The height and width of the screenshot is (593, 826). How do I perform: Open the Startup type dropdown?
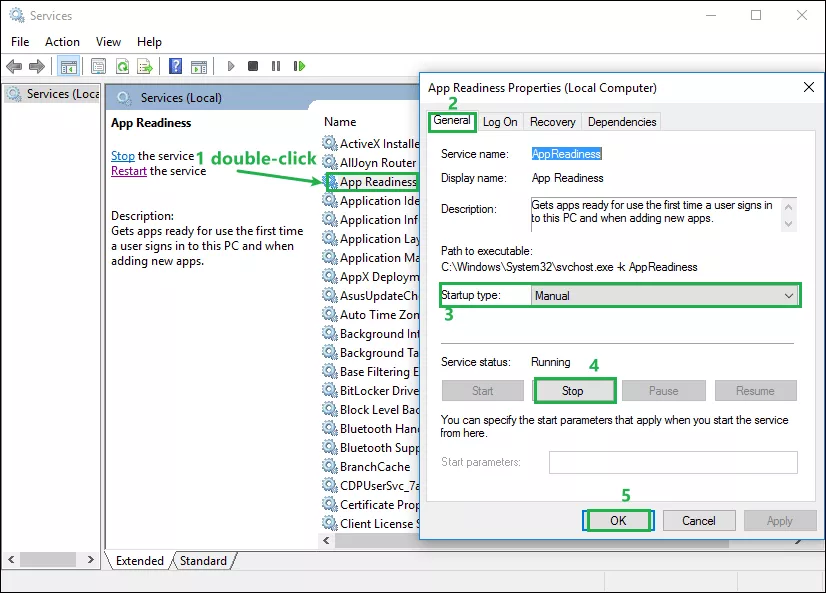pyautogui.click(x=665, y=295)
